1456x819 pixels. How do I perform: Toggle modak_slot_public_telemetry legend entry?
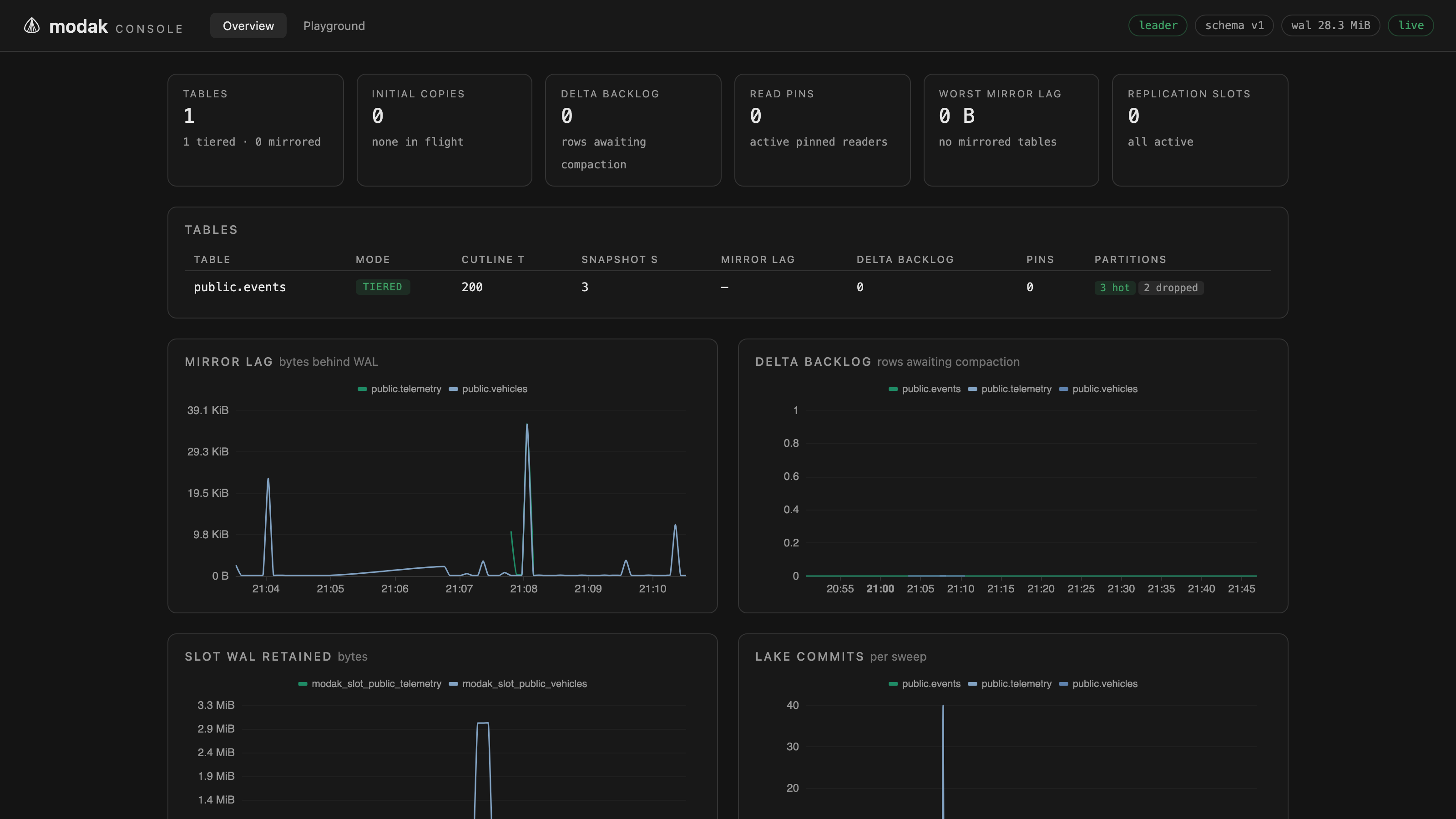pos(369,684)
